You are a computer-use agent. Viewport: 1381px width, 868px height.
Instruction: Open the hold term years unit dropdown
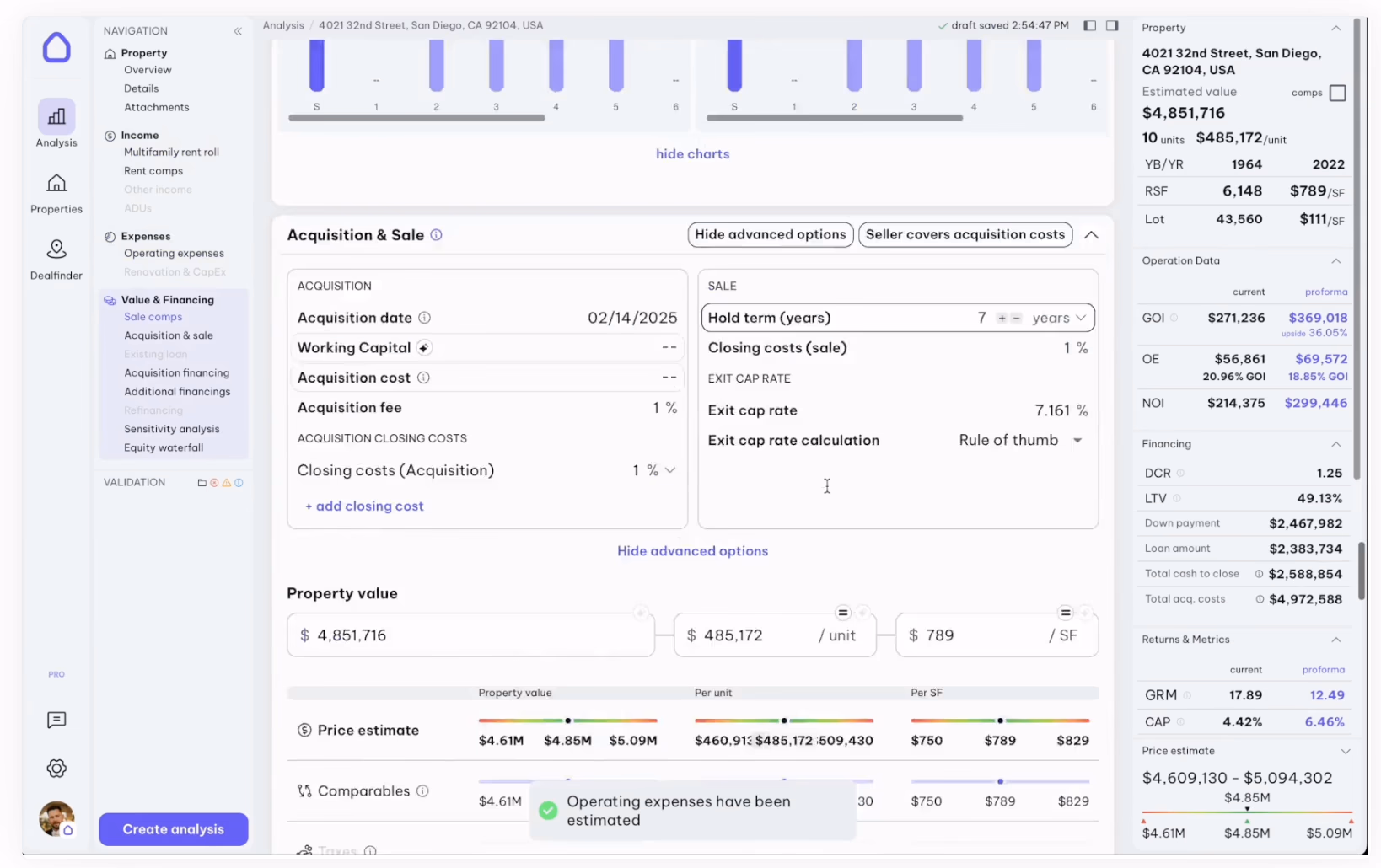coord(1059,318)
